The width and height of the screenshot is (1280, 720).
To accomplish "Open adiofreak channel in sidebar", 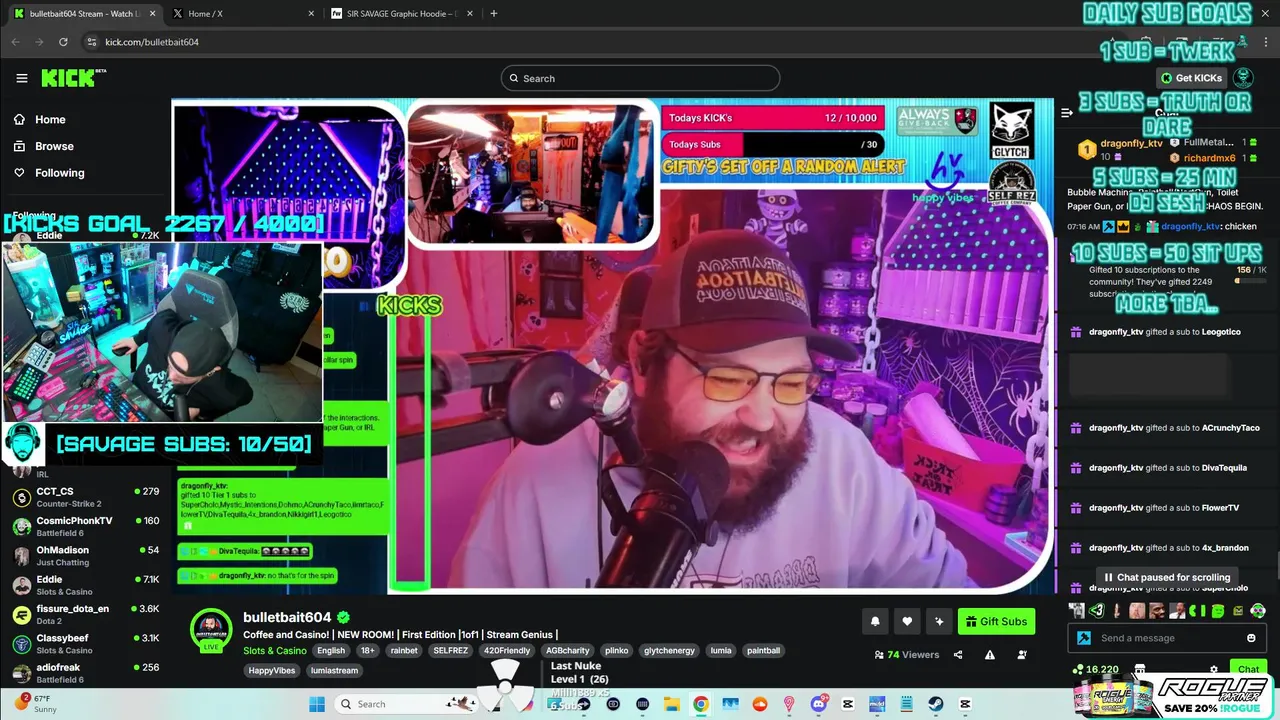I will click(x=85, y=672).
